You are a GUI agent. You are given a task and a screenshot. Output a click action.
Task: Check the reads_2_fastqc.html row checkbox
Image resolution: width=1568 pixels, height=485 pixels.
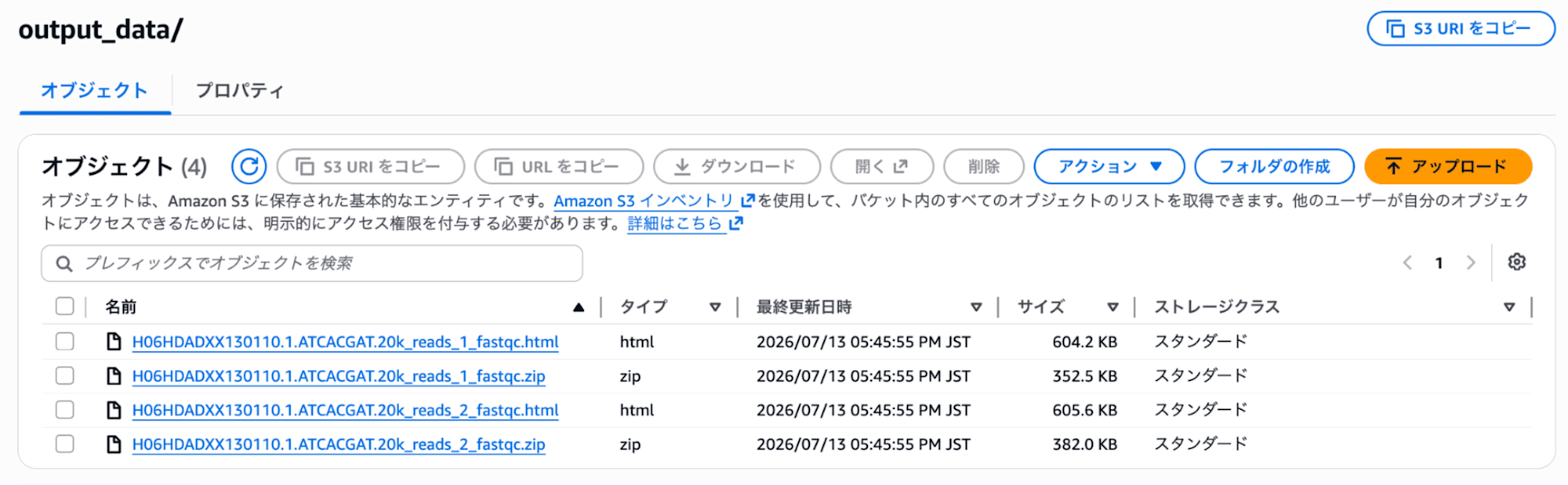65,410
